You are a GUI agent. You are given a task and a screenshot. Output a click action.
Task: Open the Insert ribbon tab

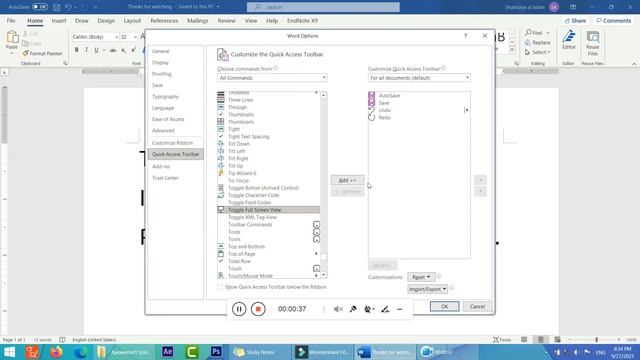(x=59, y=20)
